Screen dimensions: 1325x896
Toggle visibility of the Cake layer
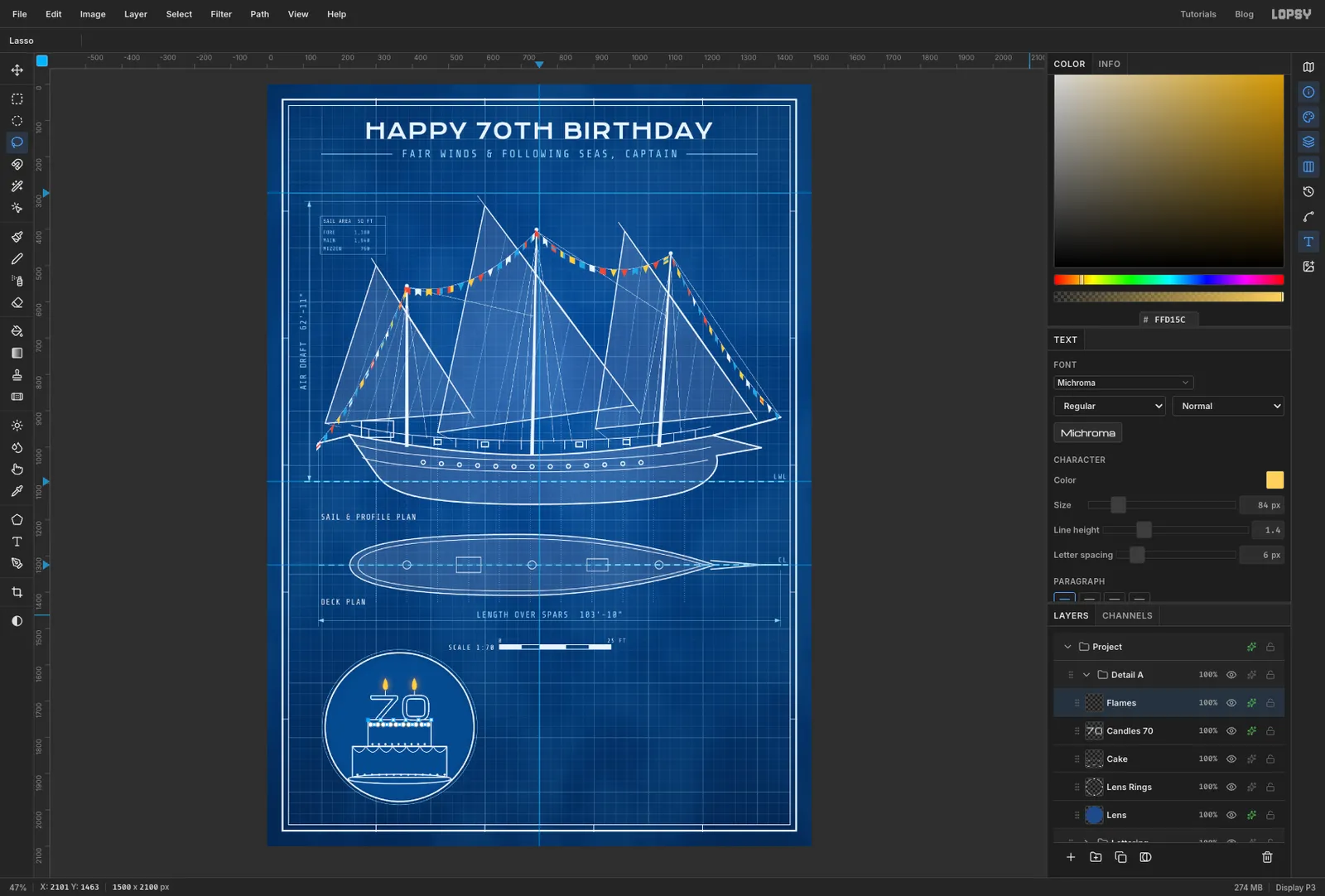(x=1231, y=759)
